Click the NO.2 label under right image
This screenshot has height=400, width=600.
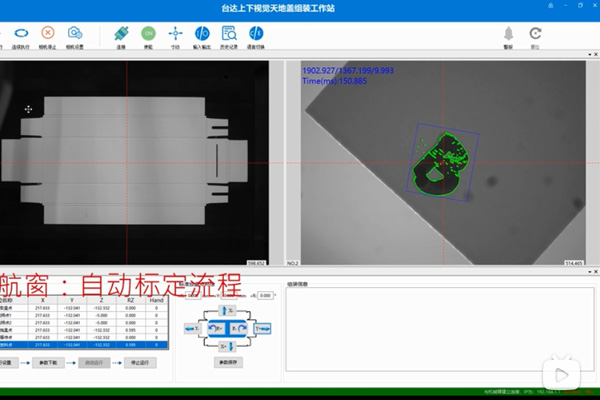coord(293,263)
